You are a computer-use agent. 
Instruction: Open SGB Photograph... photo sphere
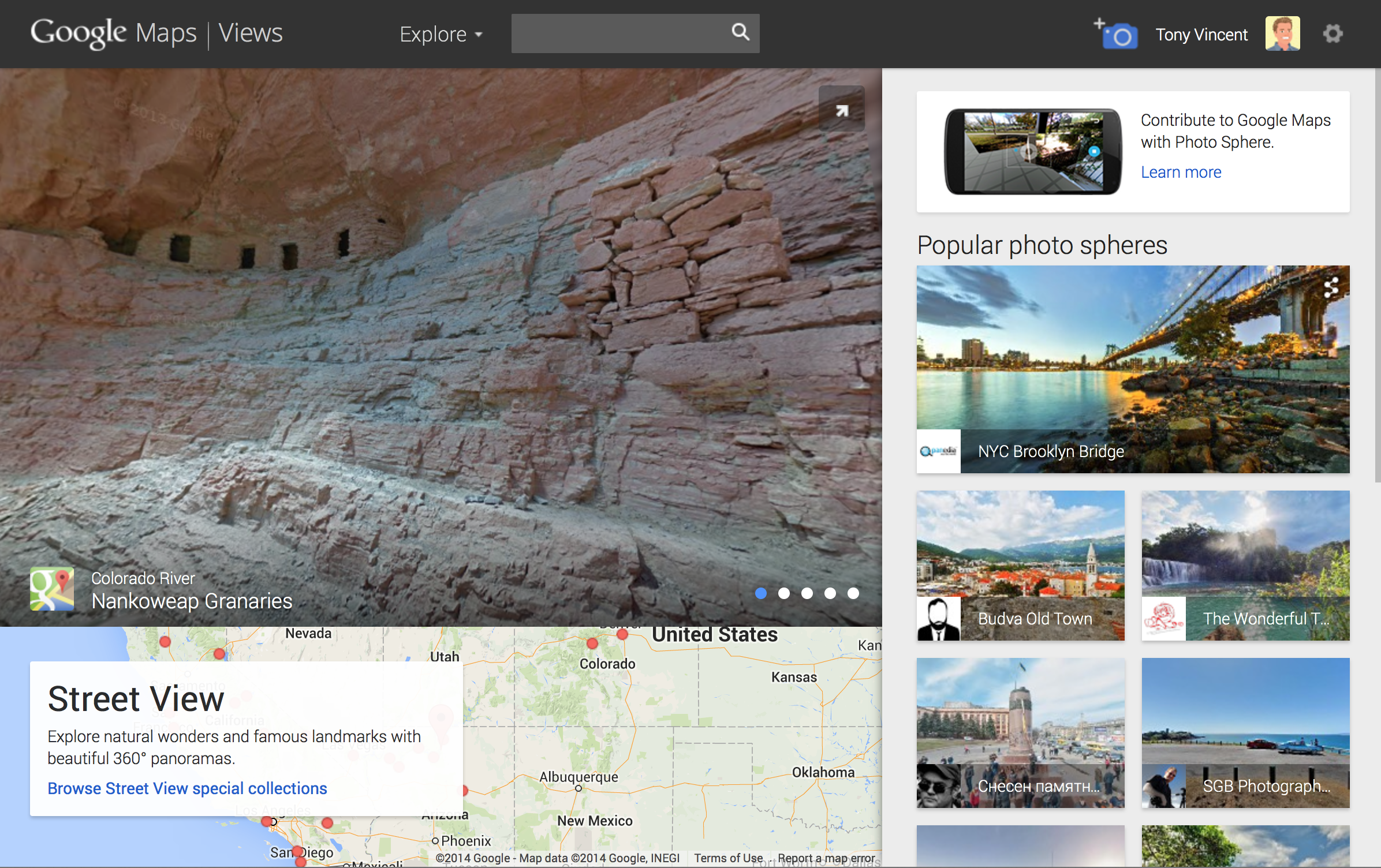click(x=1246, y=733)
